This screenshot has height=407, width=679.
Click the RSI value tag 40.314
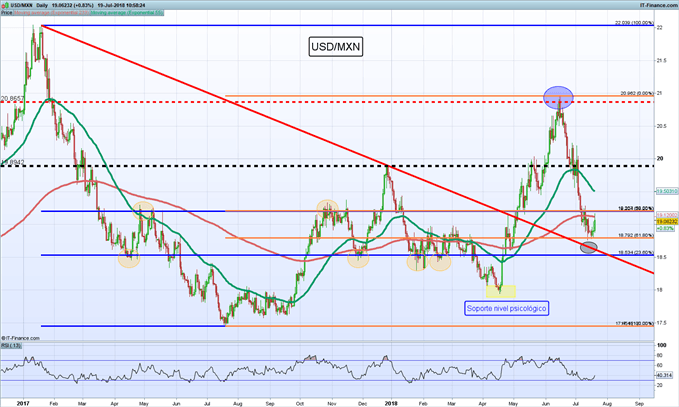(664, 375)
